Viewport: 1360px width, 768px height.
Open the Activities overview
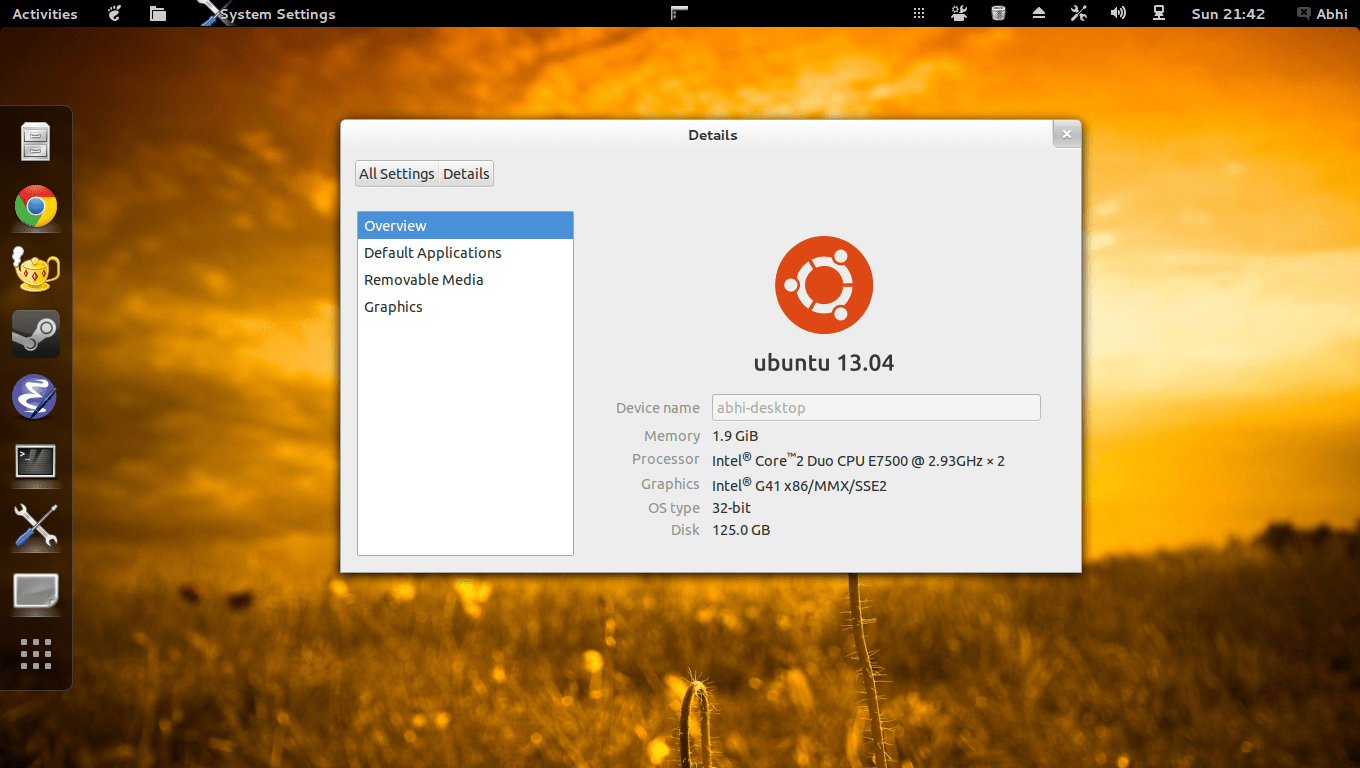pos(44,14)
